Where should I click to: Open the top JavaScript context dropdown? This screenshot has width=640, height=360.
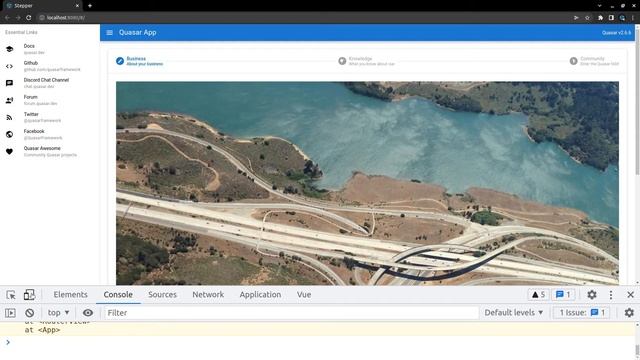pyautogui.click(x=58, y=313)
